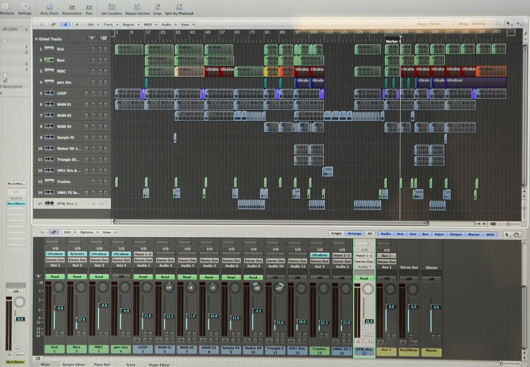Click the Sample FX track audio icon
This screenshot has height=367, width=530.
point(49,138)
